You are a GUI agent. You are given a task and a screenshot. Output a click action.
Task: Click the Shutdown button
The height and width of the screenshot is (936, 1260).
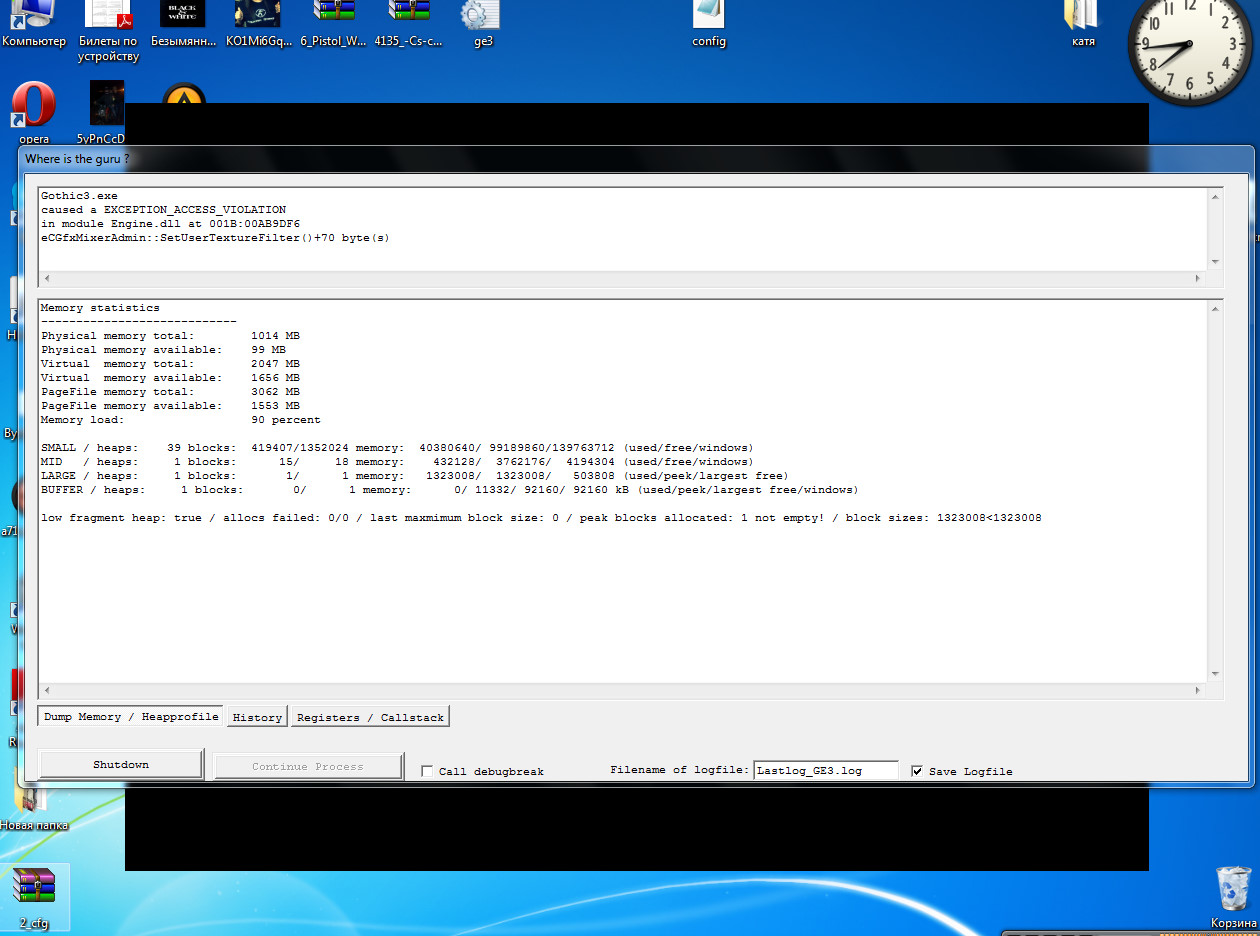(x=121, y=765)
